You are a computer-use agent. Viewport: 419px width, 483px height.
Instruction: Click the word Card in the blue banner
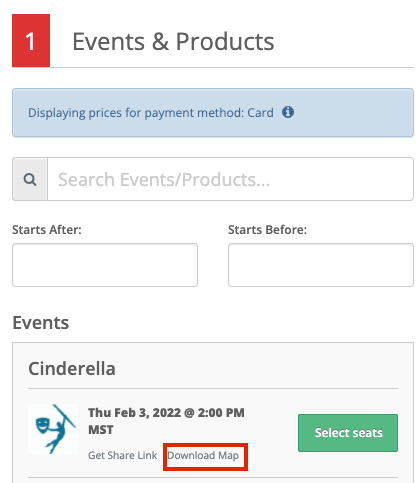coord(260,113)
